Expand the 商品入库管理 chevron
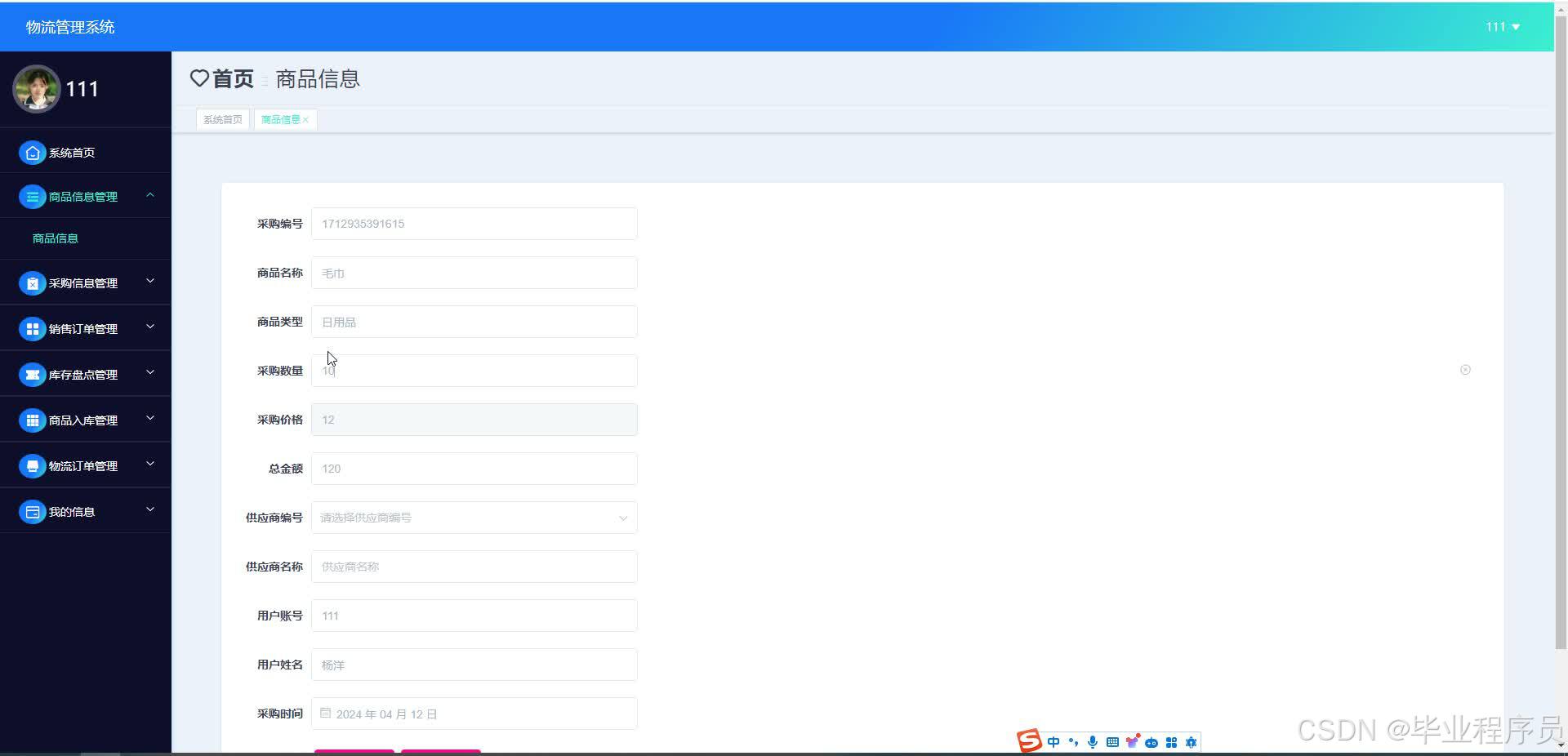 pyautogui.click(x=150, y=419)
